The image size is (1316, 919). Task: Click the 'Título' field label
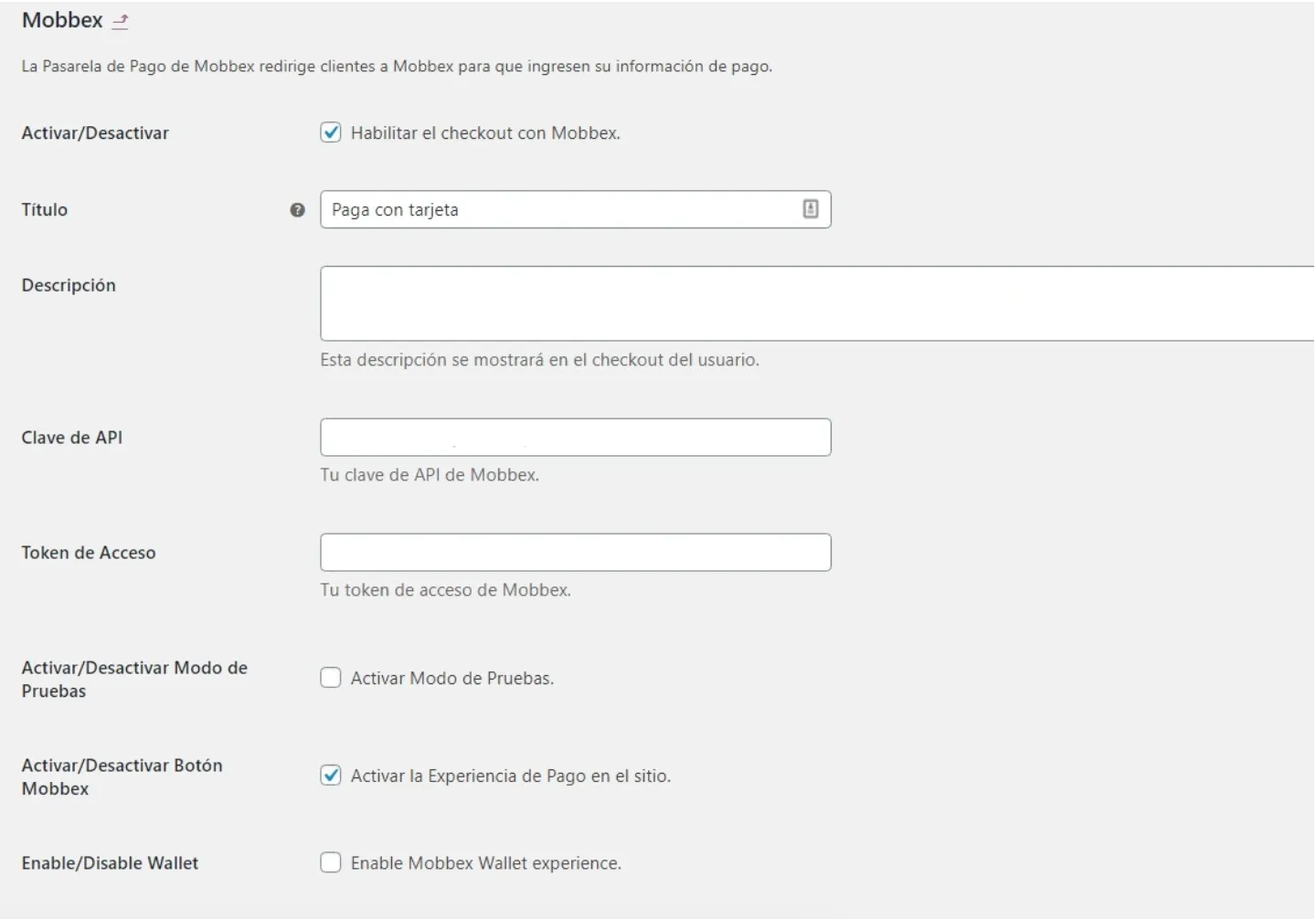pyautogui.click(x=45, y=210)
